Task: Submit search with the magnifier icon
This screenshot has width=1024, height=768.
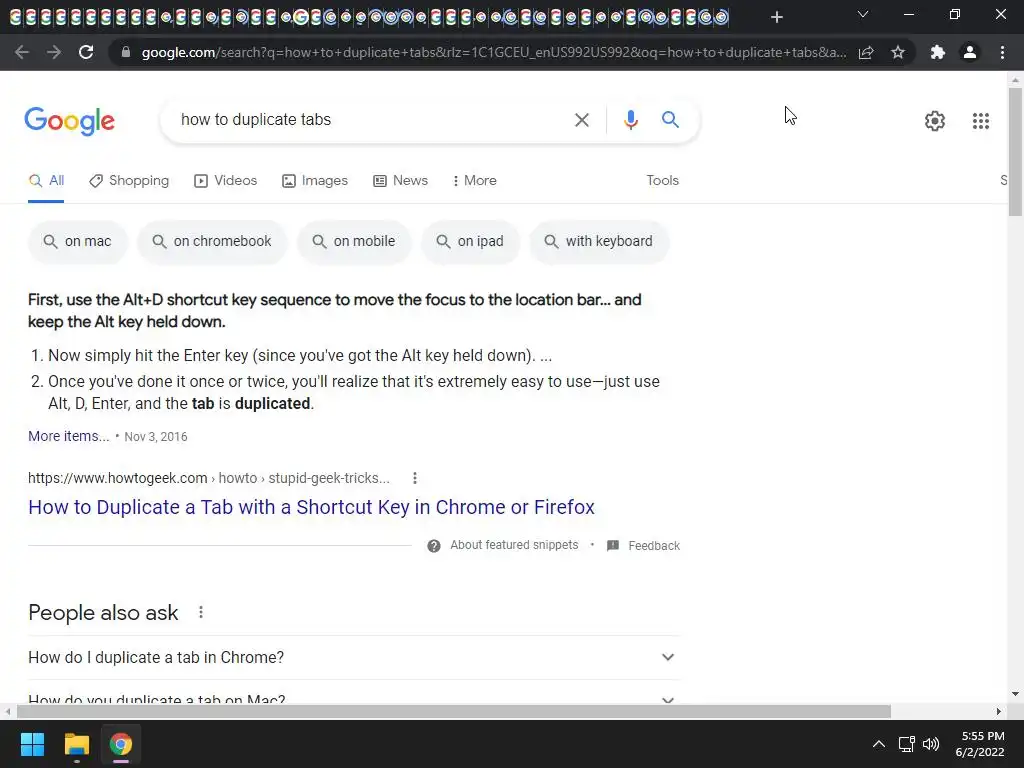Action: point(670,120)
